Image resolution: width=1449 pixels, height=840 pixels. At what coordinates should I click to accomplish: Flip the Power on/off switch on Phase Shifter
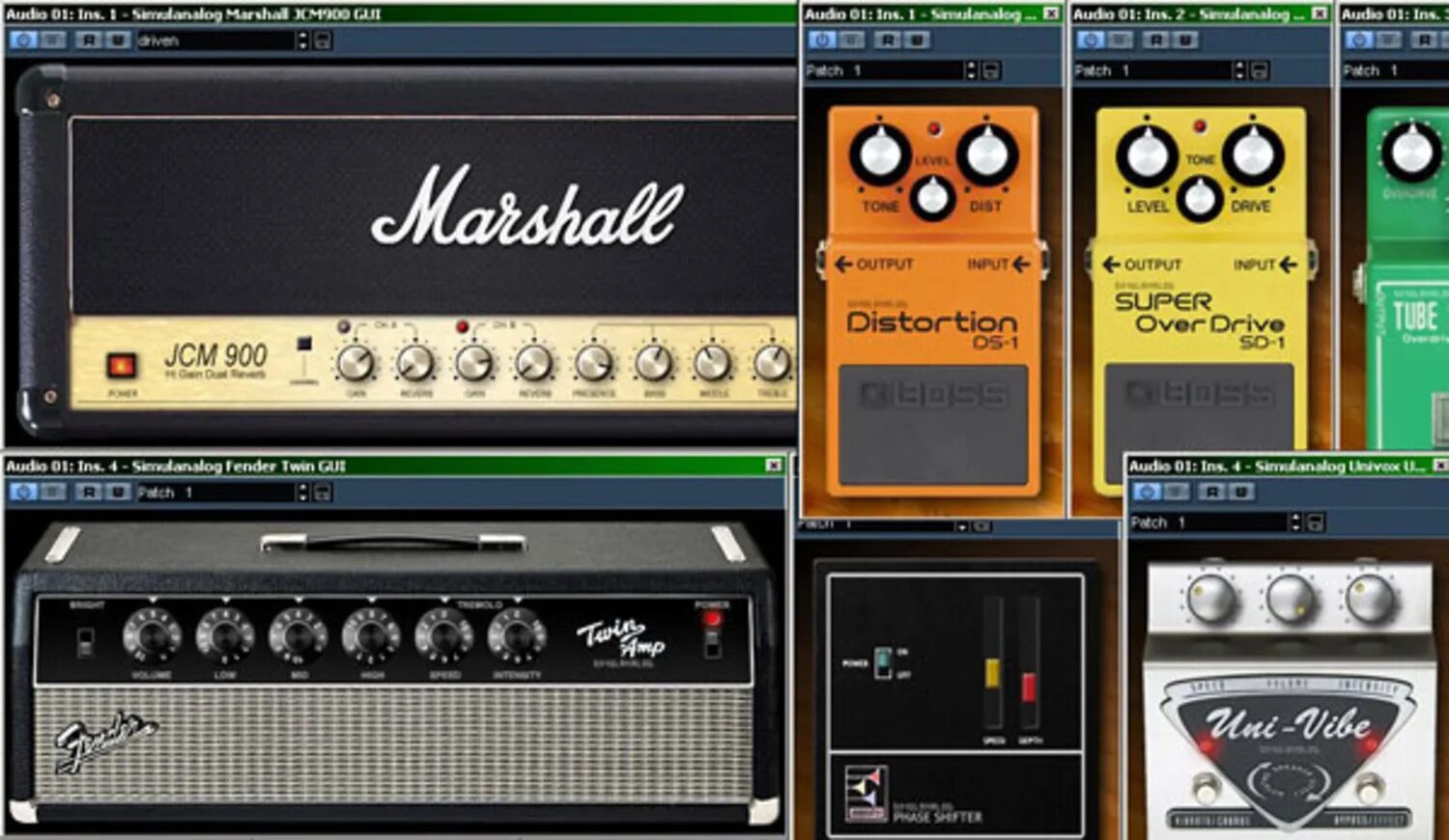pyautogui.click(x=883, y=662)
